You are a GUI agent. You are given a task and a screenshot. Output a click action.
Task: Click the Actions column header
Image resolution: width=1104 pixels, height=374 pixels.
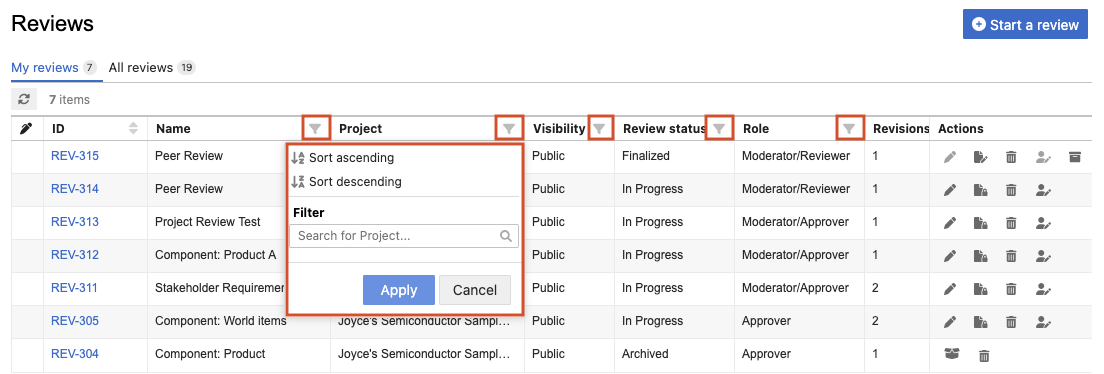click(x=960, y=129)
